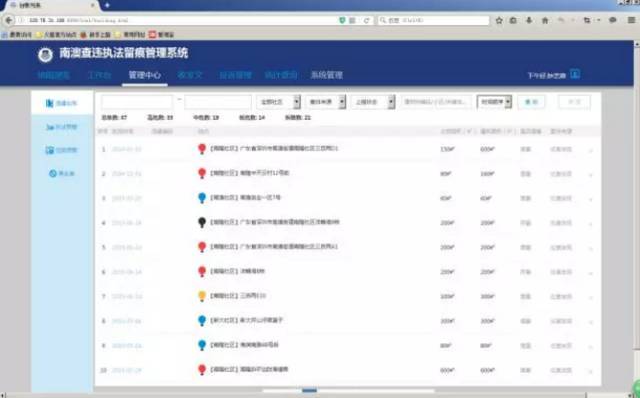Select the circular-icon item in the left sidebar
Viewport: 640px width, 398px height.
pyautogui.click(x=62, y=173)
